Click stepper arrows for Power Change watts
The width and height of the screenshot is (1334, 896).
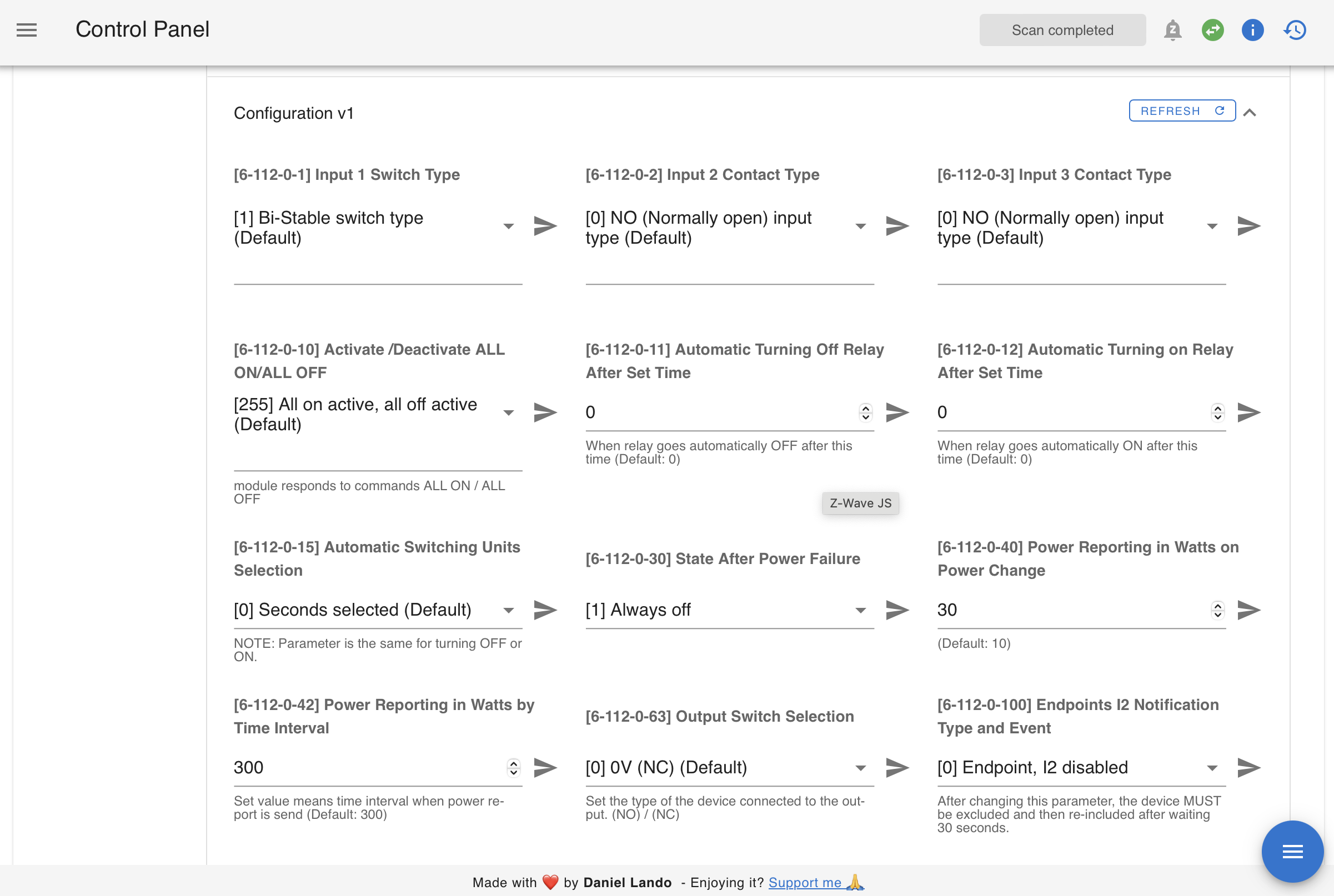point(1217,610)
